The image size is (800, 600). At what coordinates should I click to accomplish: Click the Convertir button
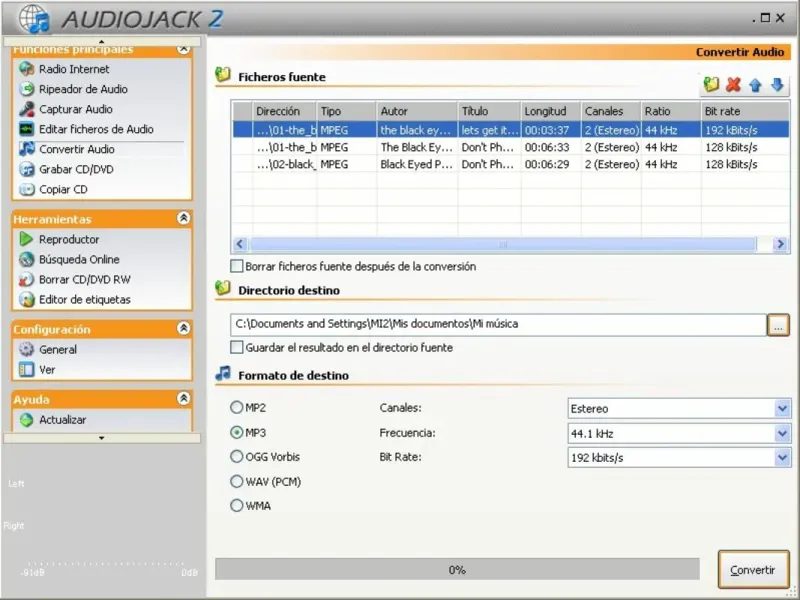coord(753,569)
